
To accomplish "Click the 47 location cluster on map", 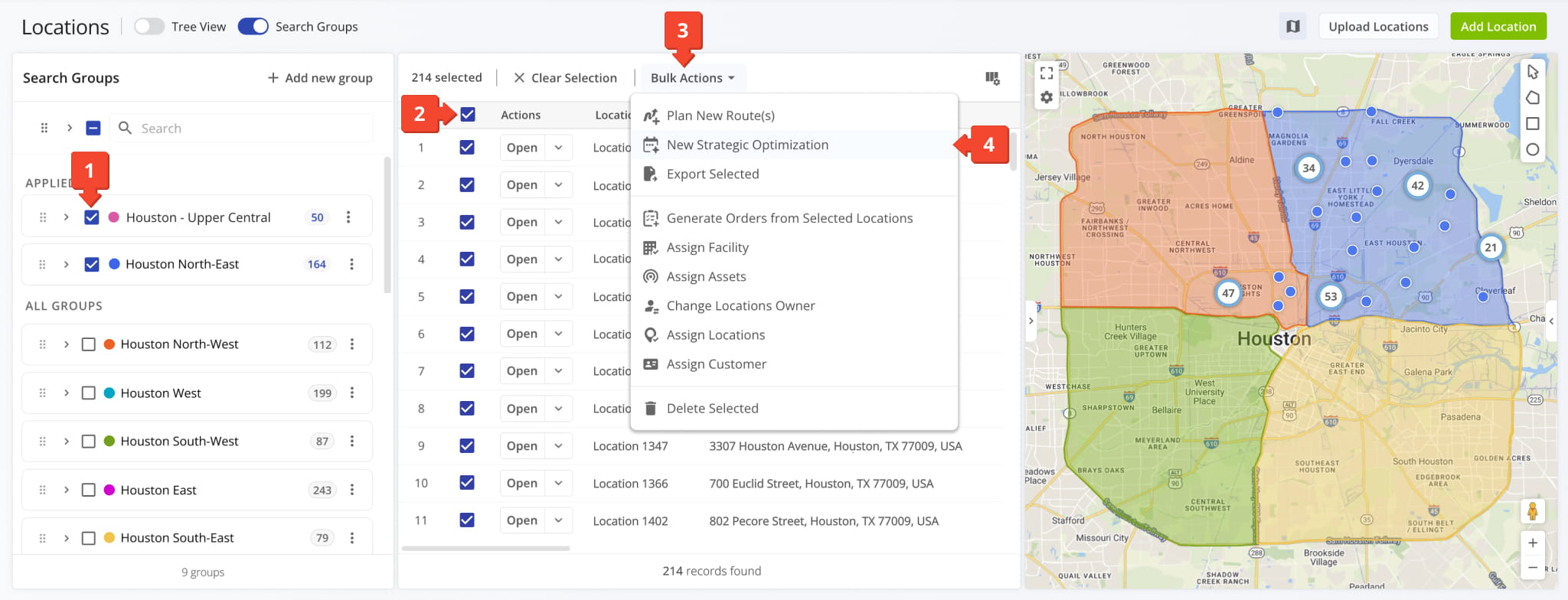I will point(1228,293).
